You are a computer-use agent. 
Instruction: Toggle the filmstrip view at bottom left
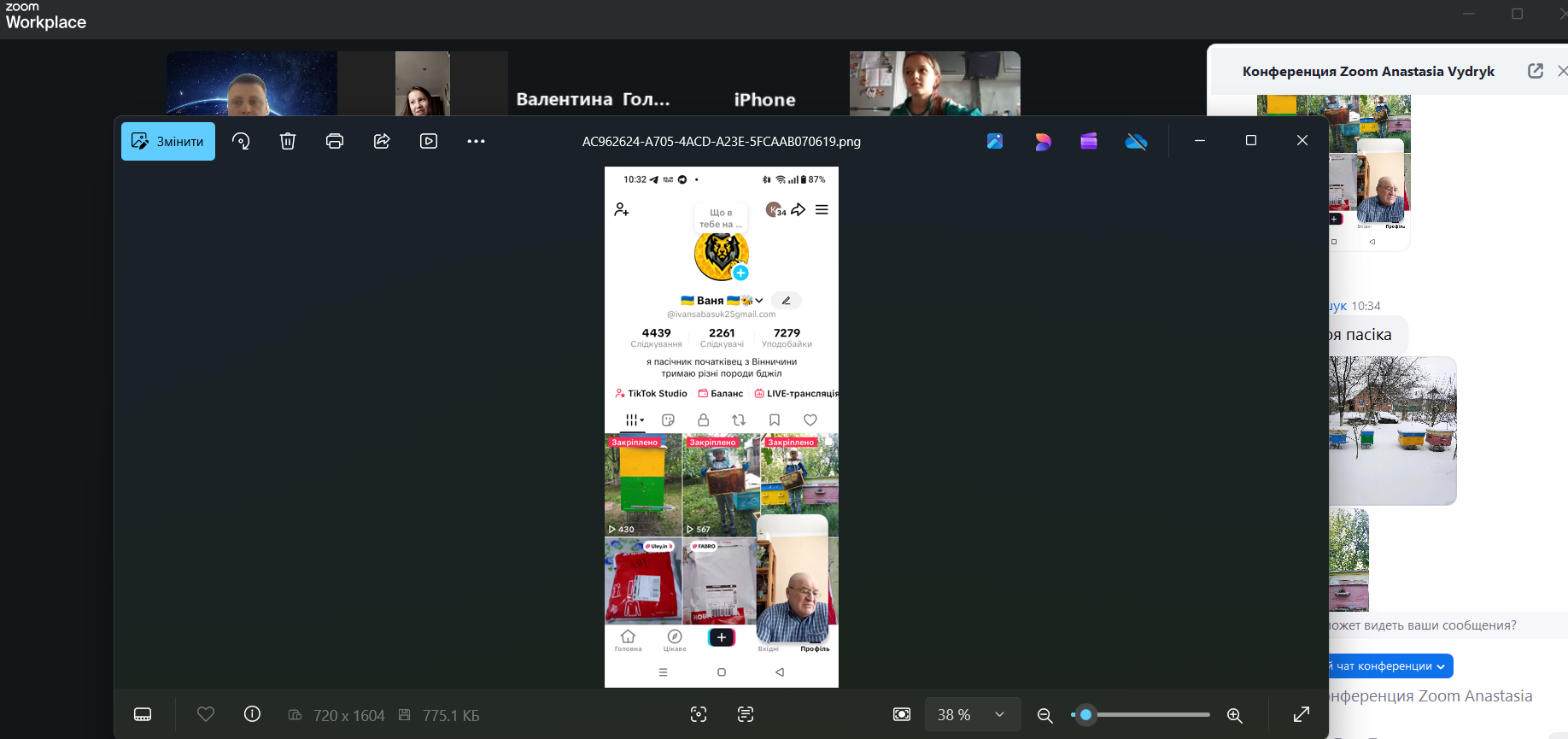click(x=143, y=715)
